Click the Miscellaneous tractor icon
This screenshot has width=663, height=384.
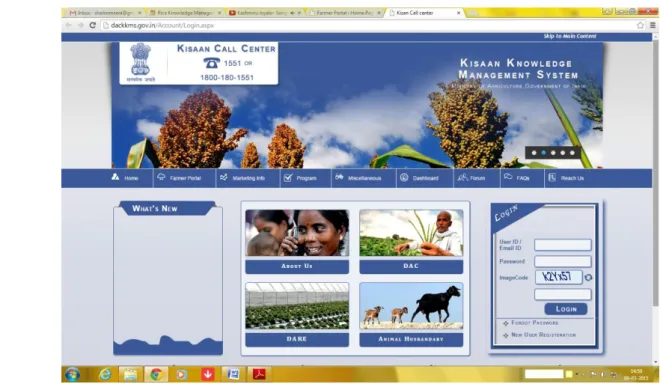[339, 177]
